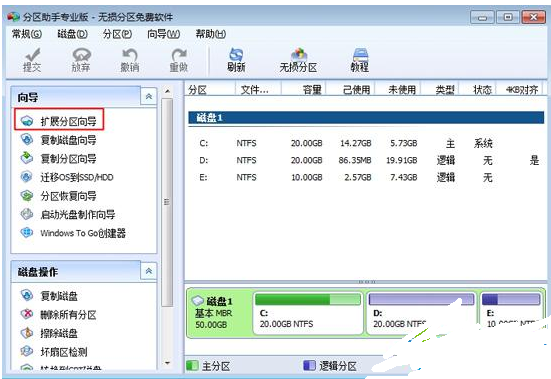Click the 坏扇区检测 icon
The width and height of the screenshot is (551, 379).
point(27,351)
